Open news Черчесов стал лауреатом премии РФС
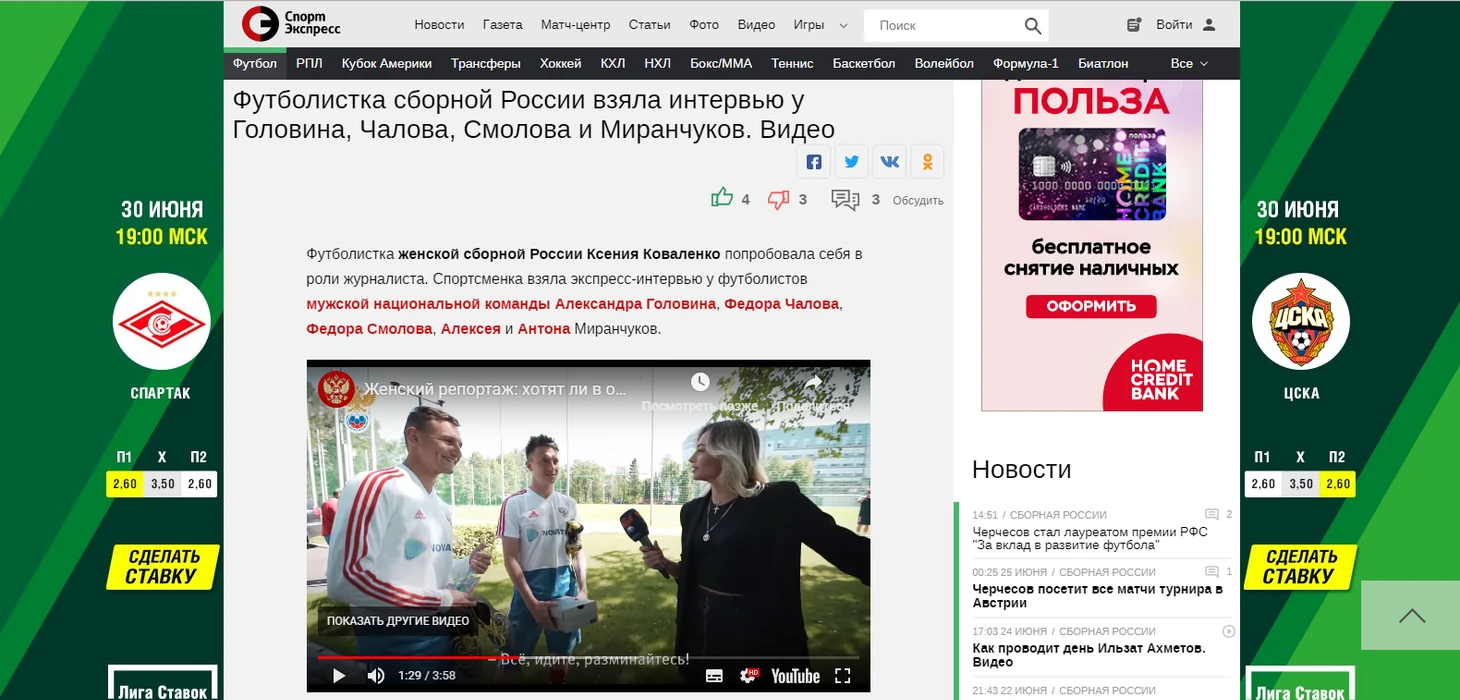1460x700 pixels. tap(1090, 539)
